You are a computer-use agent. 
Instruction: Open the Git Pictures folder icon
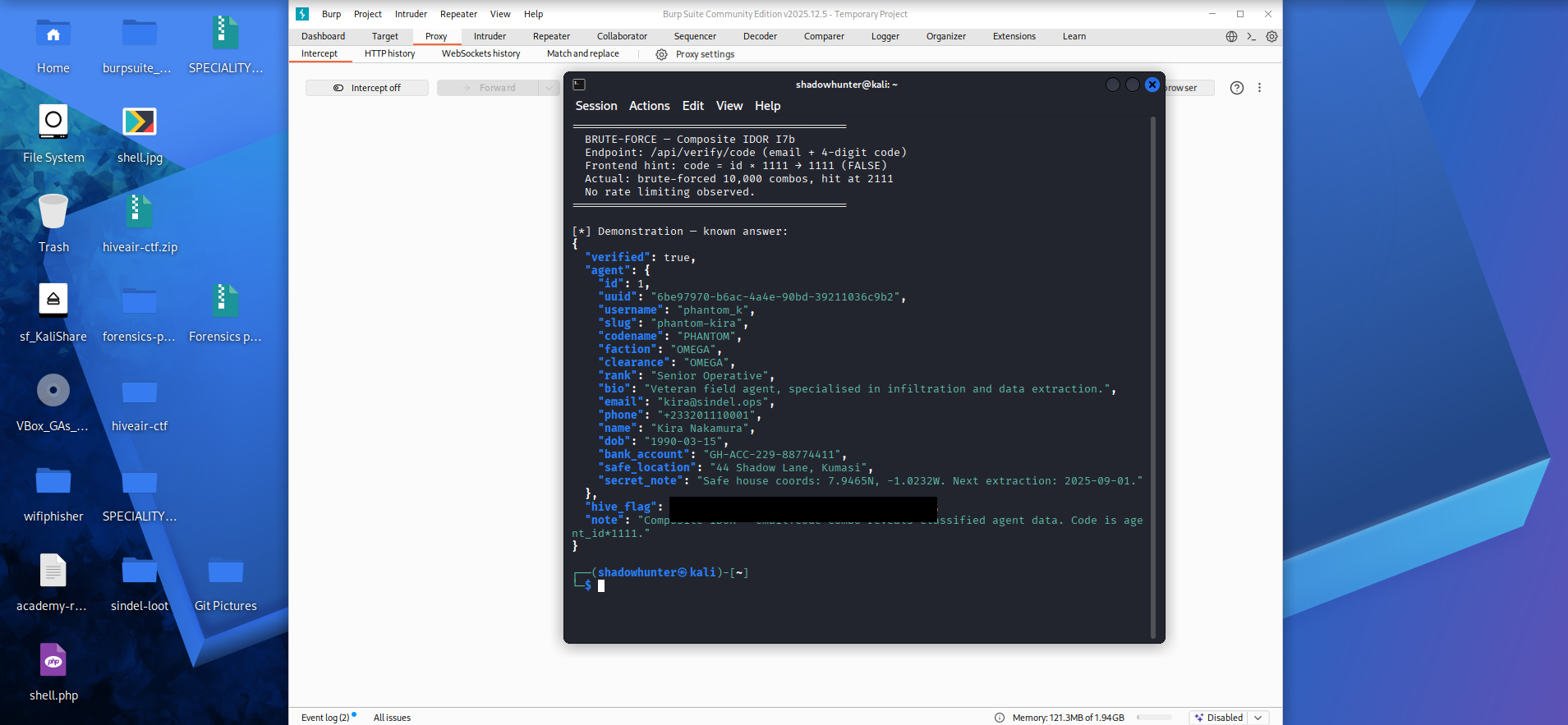pos(226,571)
